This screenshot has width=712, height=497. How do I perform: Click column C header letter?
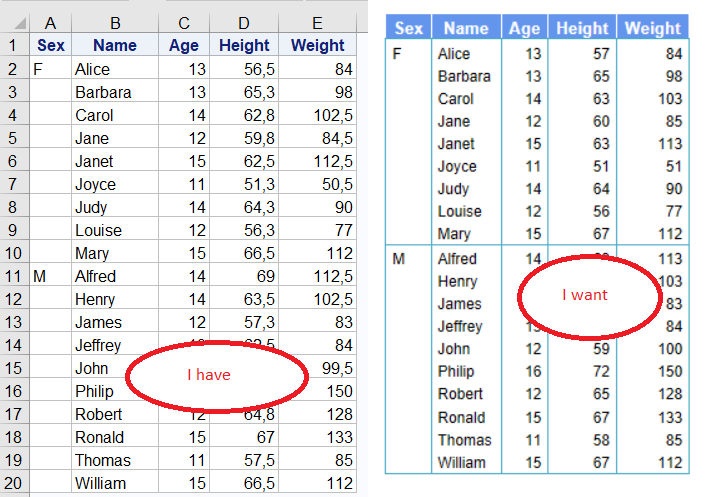click(x=183, y=23)
